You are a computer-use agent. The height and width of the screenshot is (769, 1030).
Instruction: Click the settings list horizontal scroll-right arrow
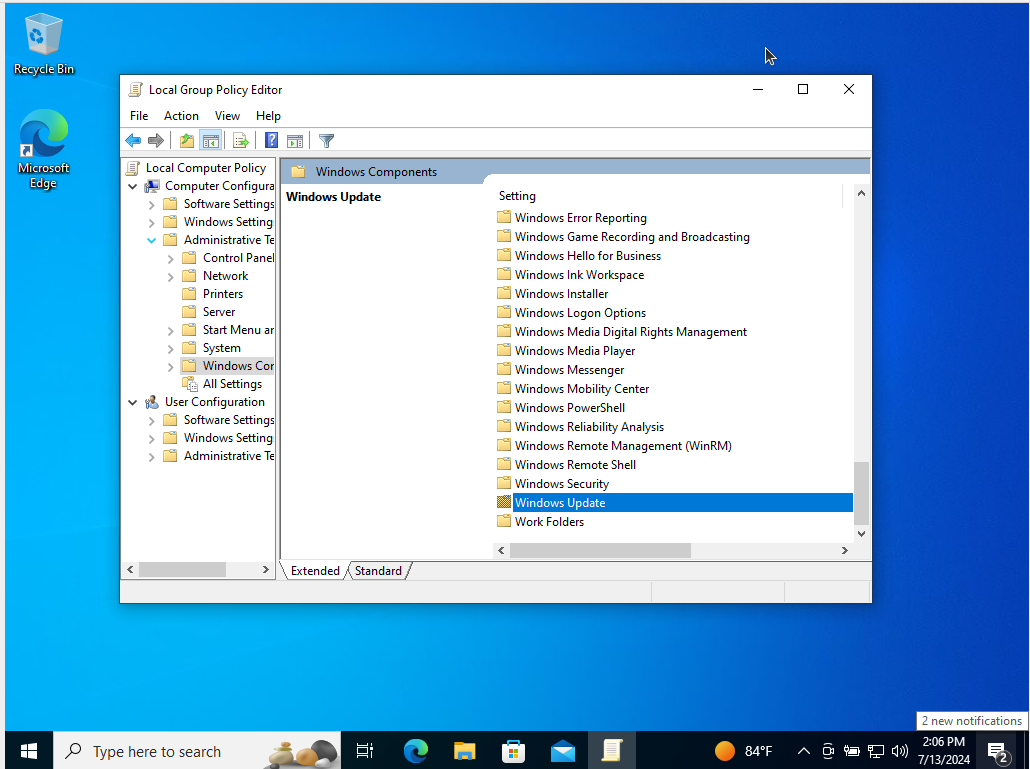point(845,550)
